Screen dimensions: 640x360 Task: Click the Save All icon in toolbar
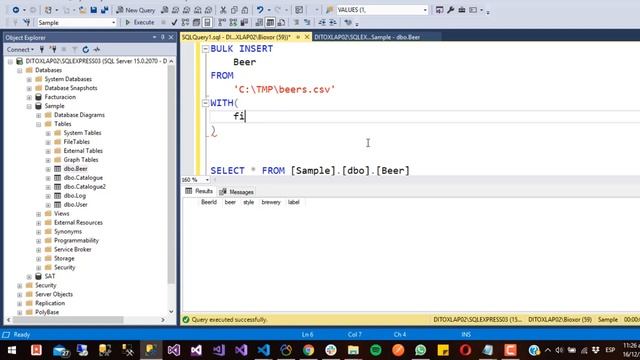104,10
